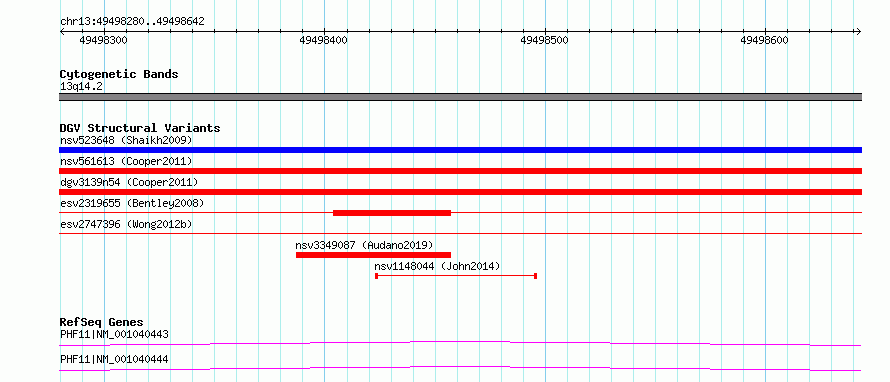Viewport: 890px width, 382px height.
Task: Click the right arrow of the ruler
Action: pos(858,31)
